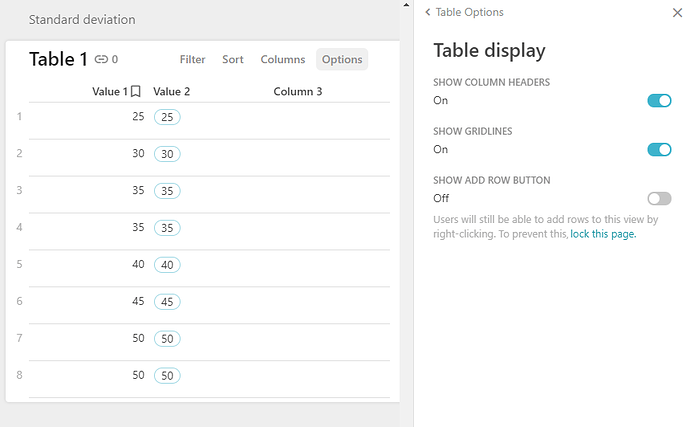
Task: Turn off Show Column Headers toggle
Action: point(659,100)
